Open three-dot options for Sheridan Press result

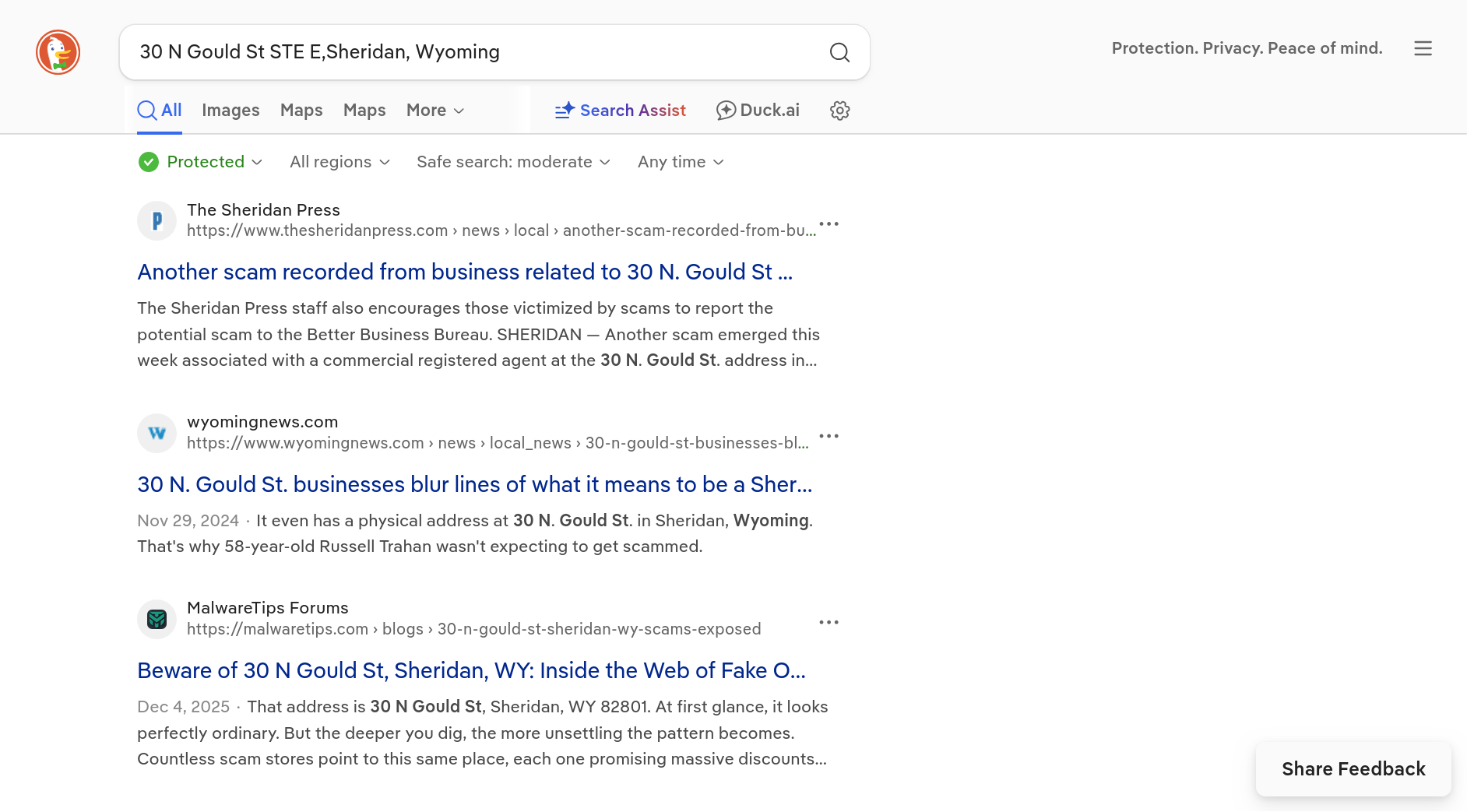828,224
